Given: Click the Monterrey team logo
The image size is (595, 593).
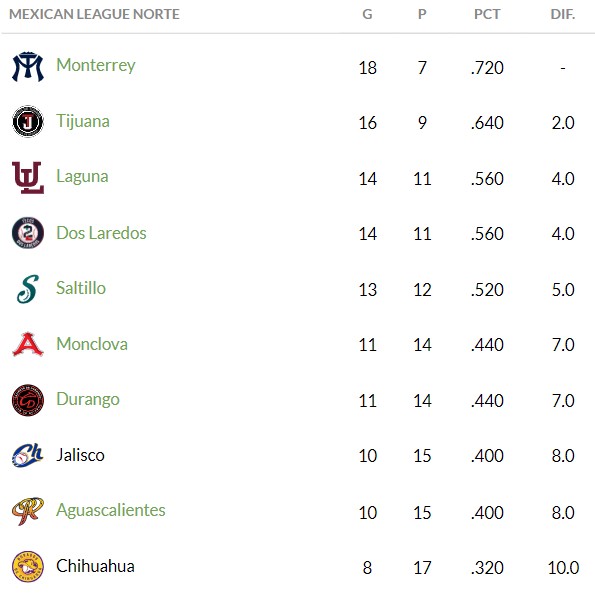Looking at the screenshot, I should point(28,67).
